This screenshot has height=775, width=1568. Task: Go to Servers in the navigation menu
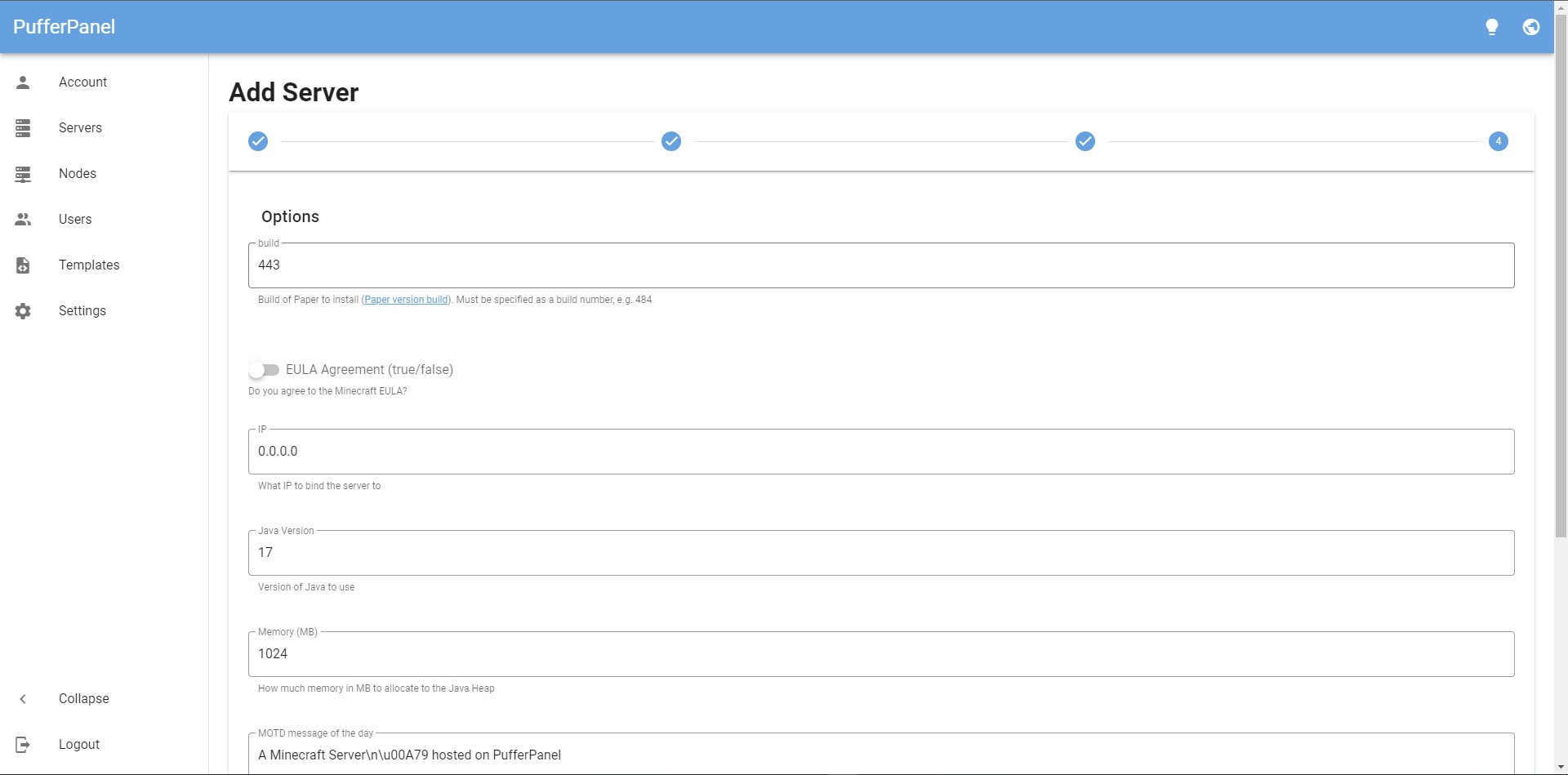[x=79, y=127]
